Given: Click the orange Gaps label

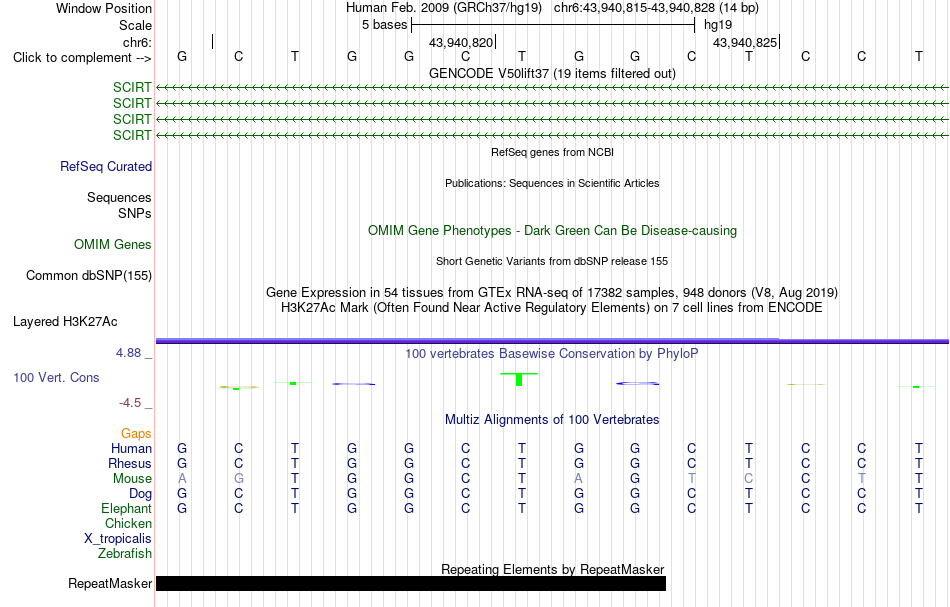Looking at the screenshot, I should coord(136,434).
